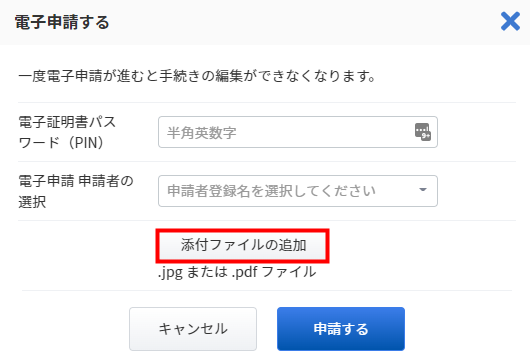Screen dimensions: 530x363
Task: Click the キャンセル button
Action: point(193,329)
